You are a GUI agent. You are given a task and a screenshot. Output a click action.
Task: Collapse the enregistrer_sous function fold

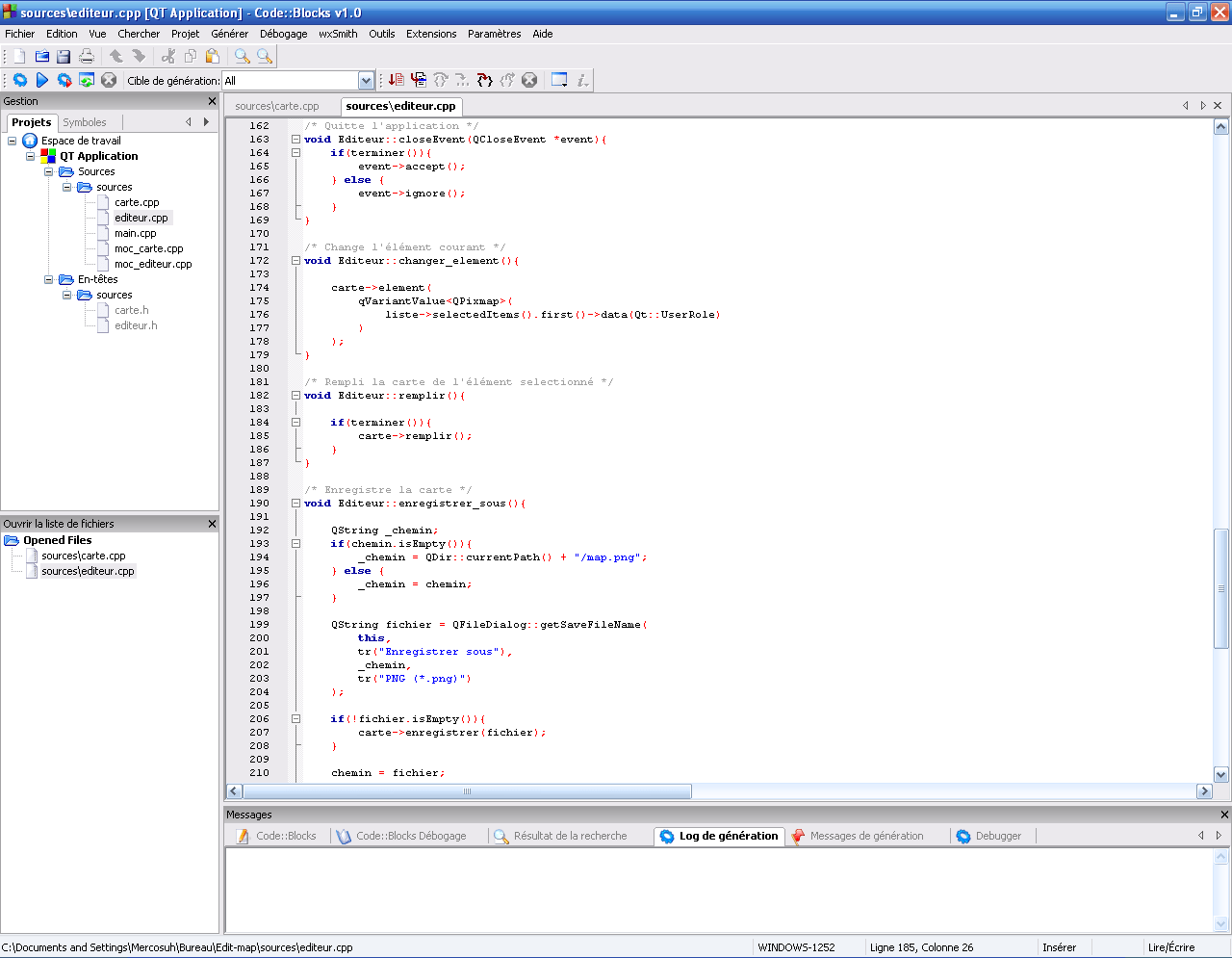[295, 503]
